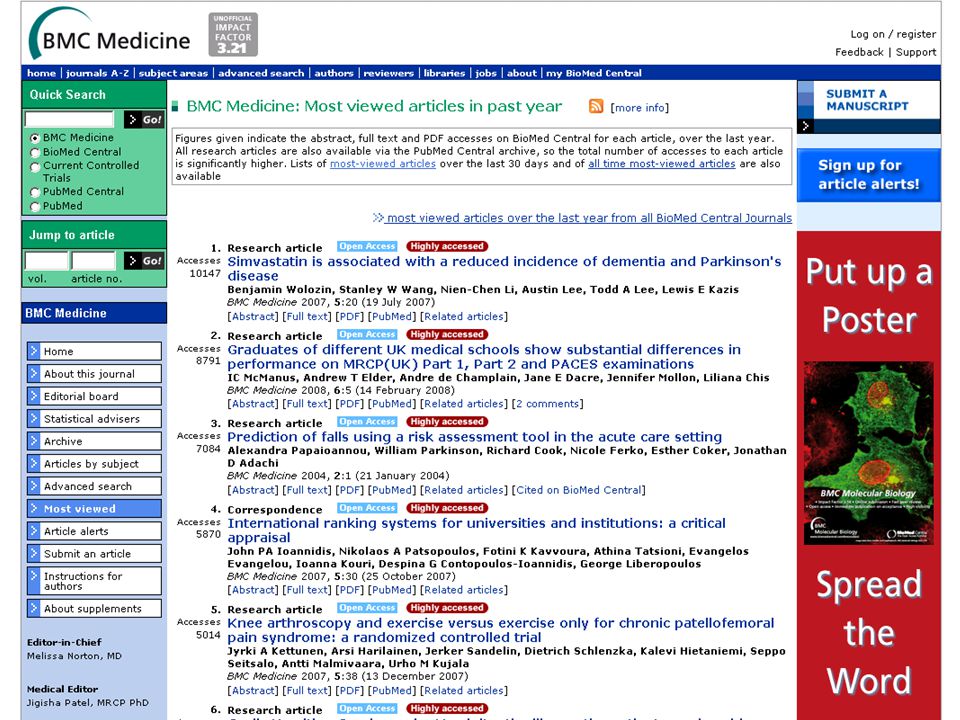Image resolution: width=960 pixels, height=720 pixels.
Task: Click Open Access badge on International ranking article
Action: 367,508
